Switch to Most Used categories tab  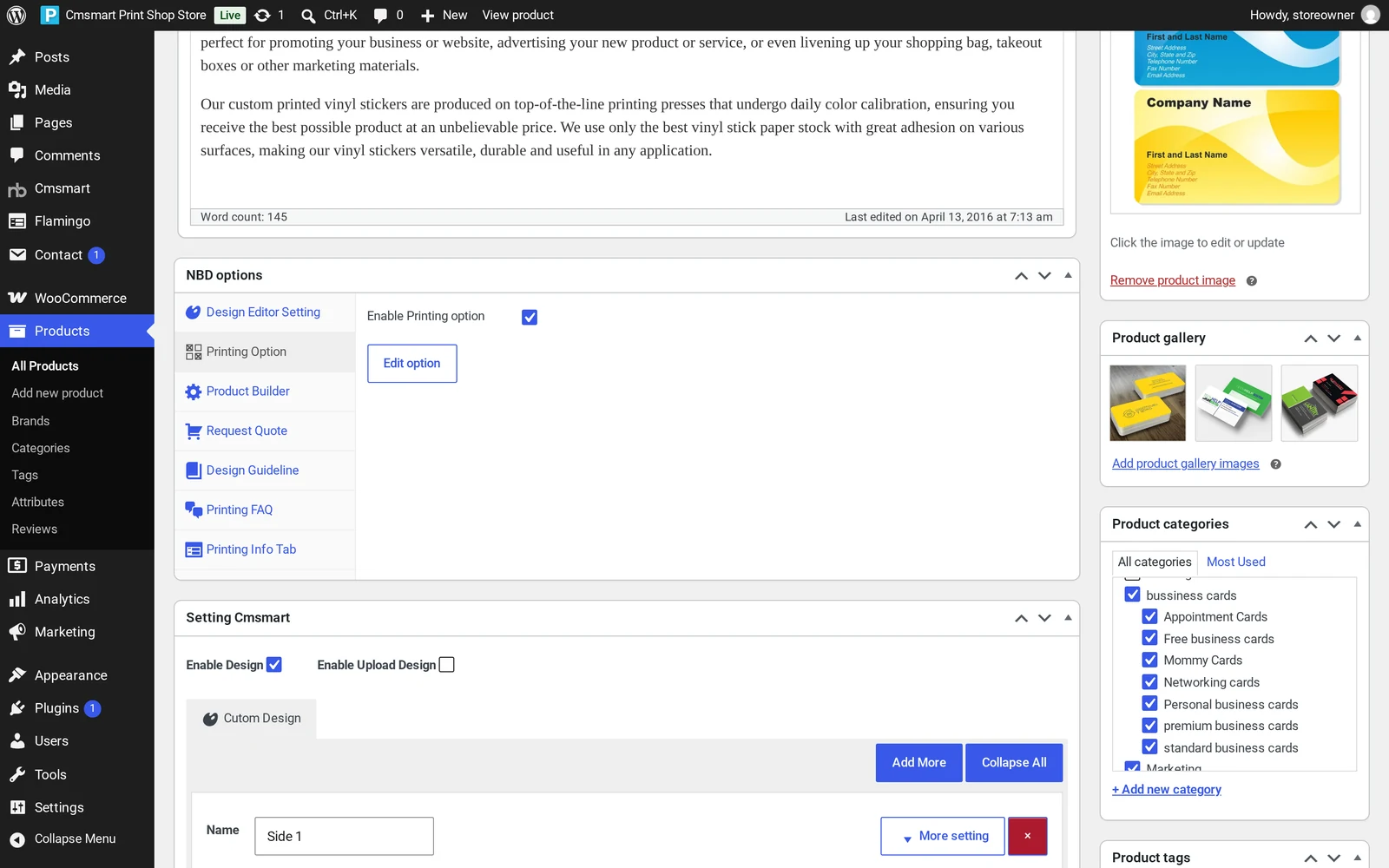click(1236, 562)
